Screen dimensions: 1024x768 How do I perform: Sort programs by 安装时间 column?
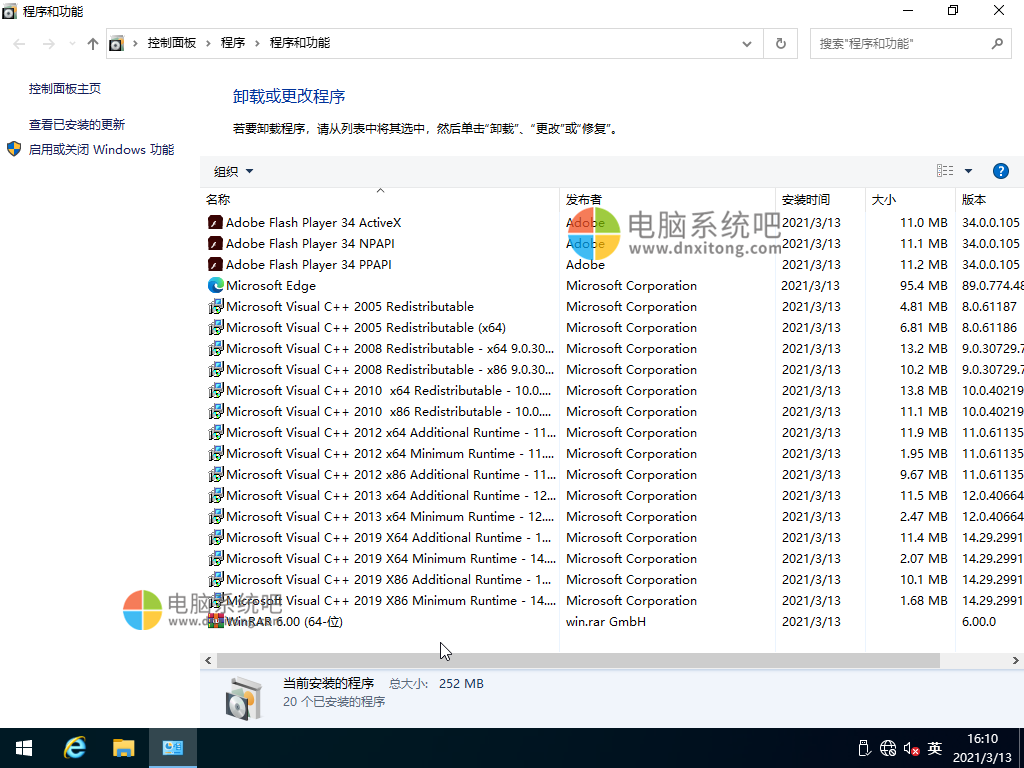(x=805, y=199)
